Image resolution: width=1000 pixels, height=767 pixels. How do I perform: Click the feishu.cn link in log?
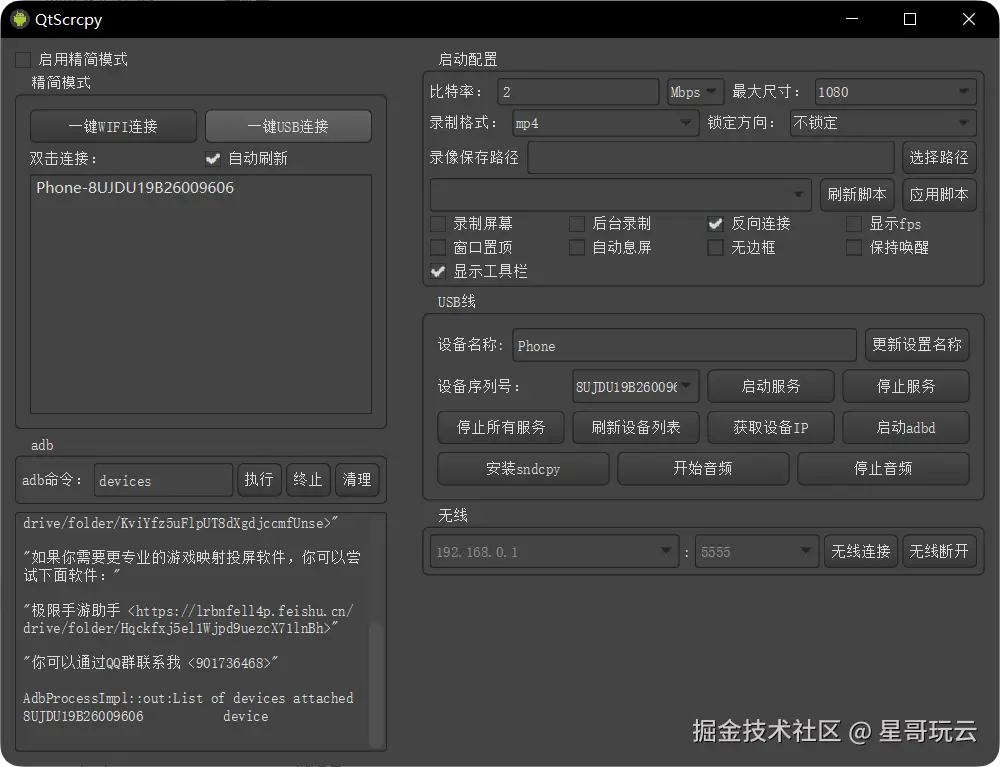coord(188,620)
